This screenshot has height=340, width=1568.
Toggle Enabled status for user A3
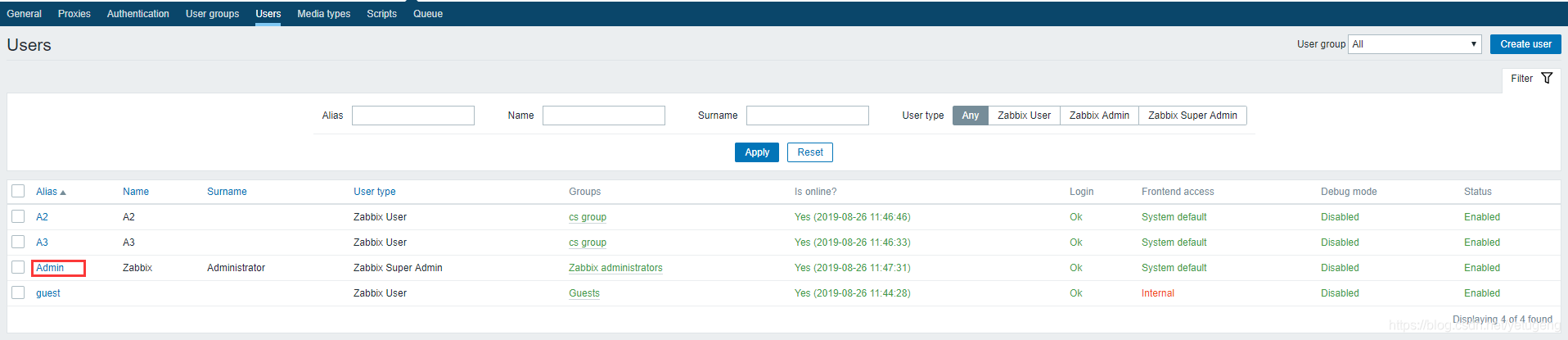1482,243
